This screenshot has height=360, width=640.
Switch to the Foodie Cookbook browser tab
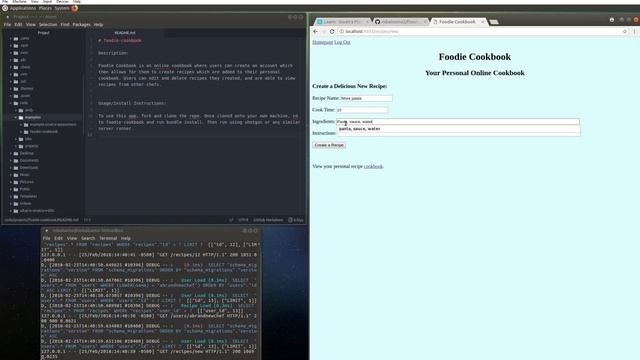[457, 22]
